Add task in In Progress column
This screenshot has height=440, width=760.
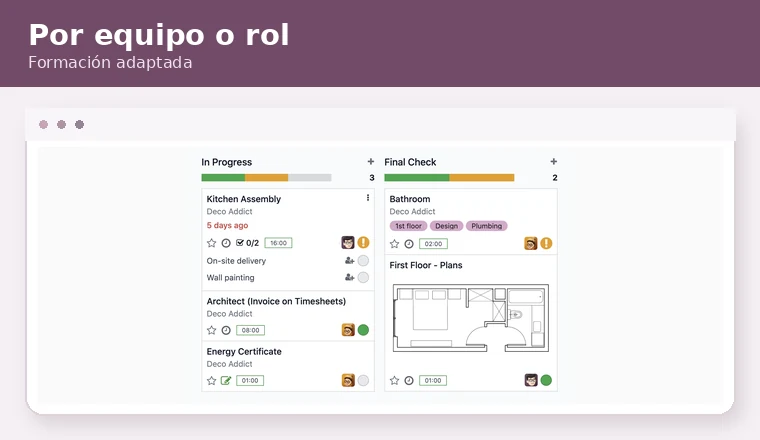coord(371,161)
